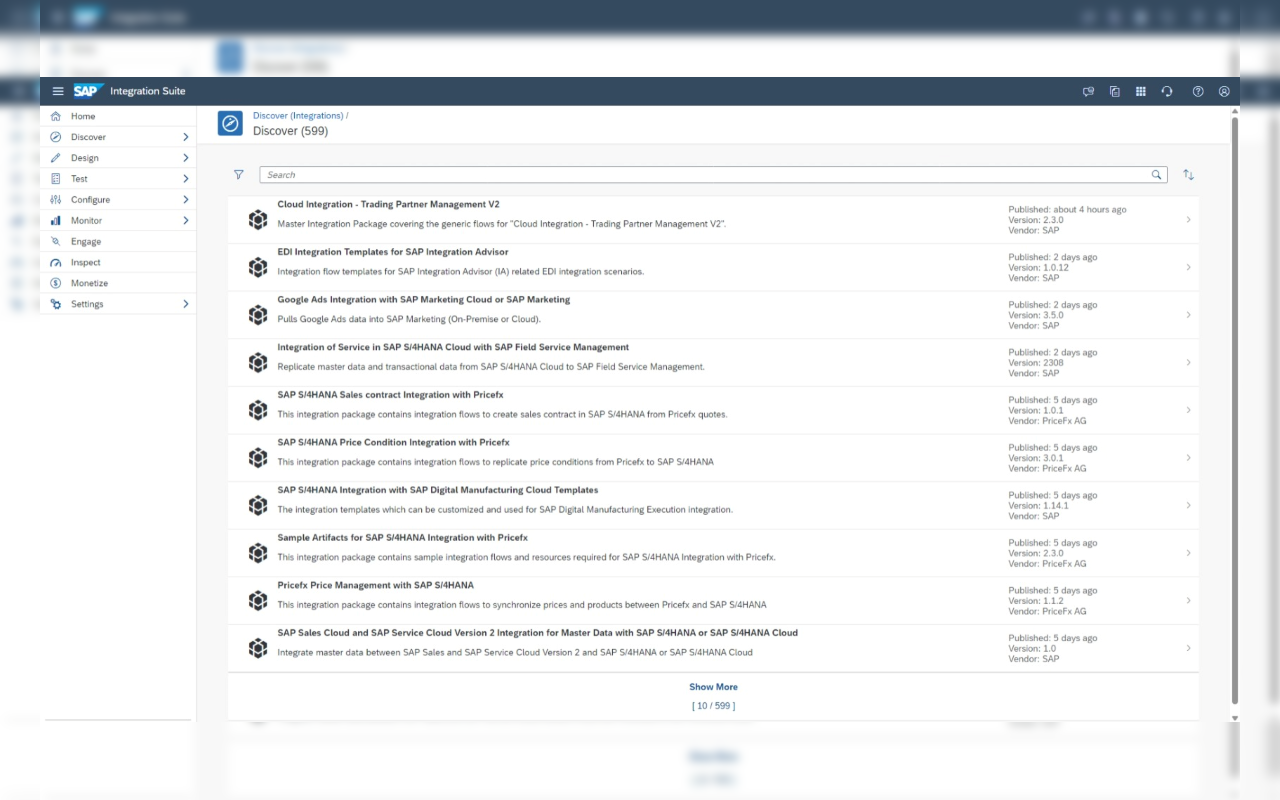
Task: Click the sort arrows icon
Action: coord(1188,174)
